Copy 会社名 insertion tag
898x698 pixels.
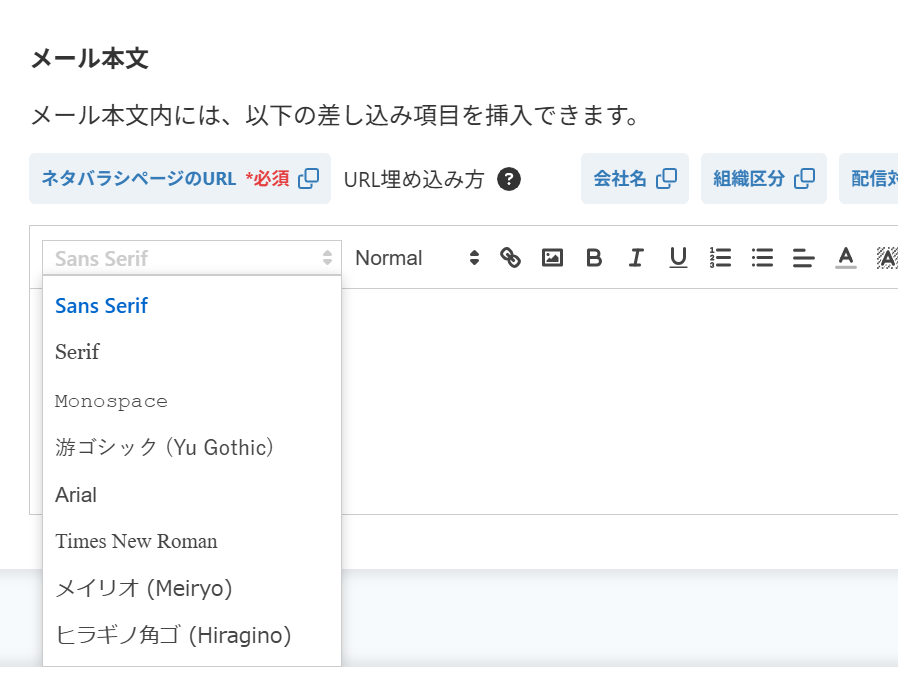[635, 179]
